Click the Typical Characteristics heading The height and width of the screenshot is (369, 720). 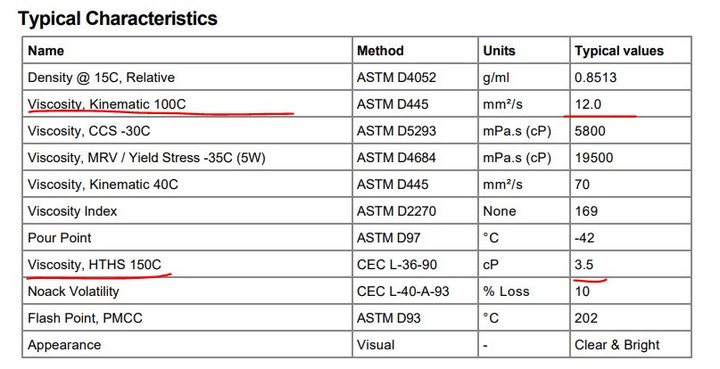pyautogui.click(x=118, y=19)
